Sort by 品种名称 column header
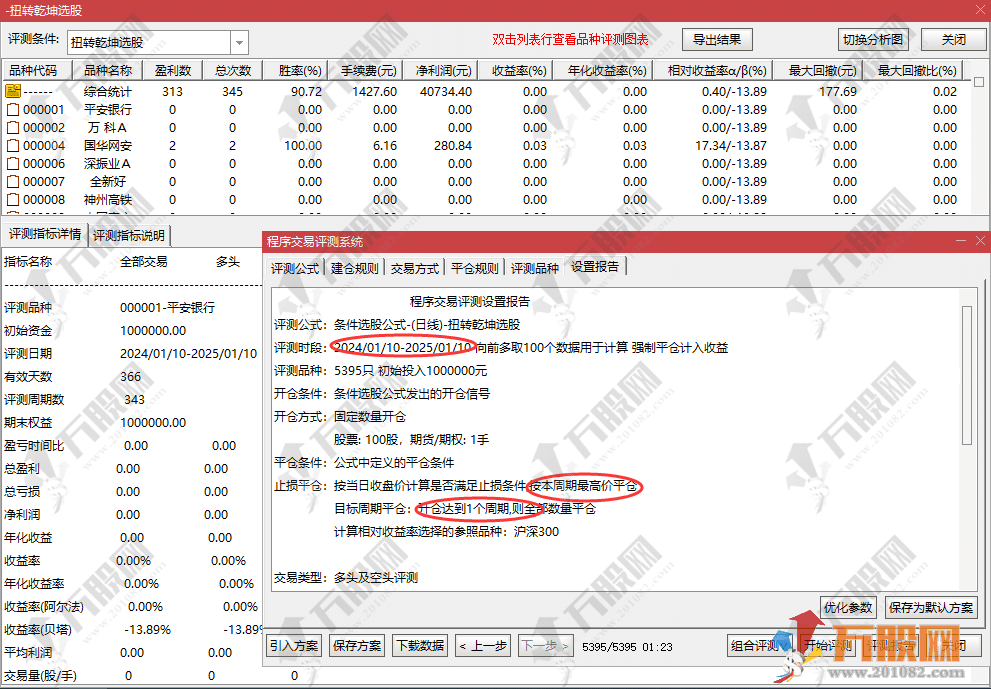The height and width of the screenshot is (689, 991). tap(107, 70)
